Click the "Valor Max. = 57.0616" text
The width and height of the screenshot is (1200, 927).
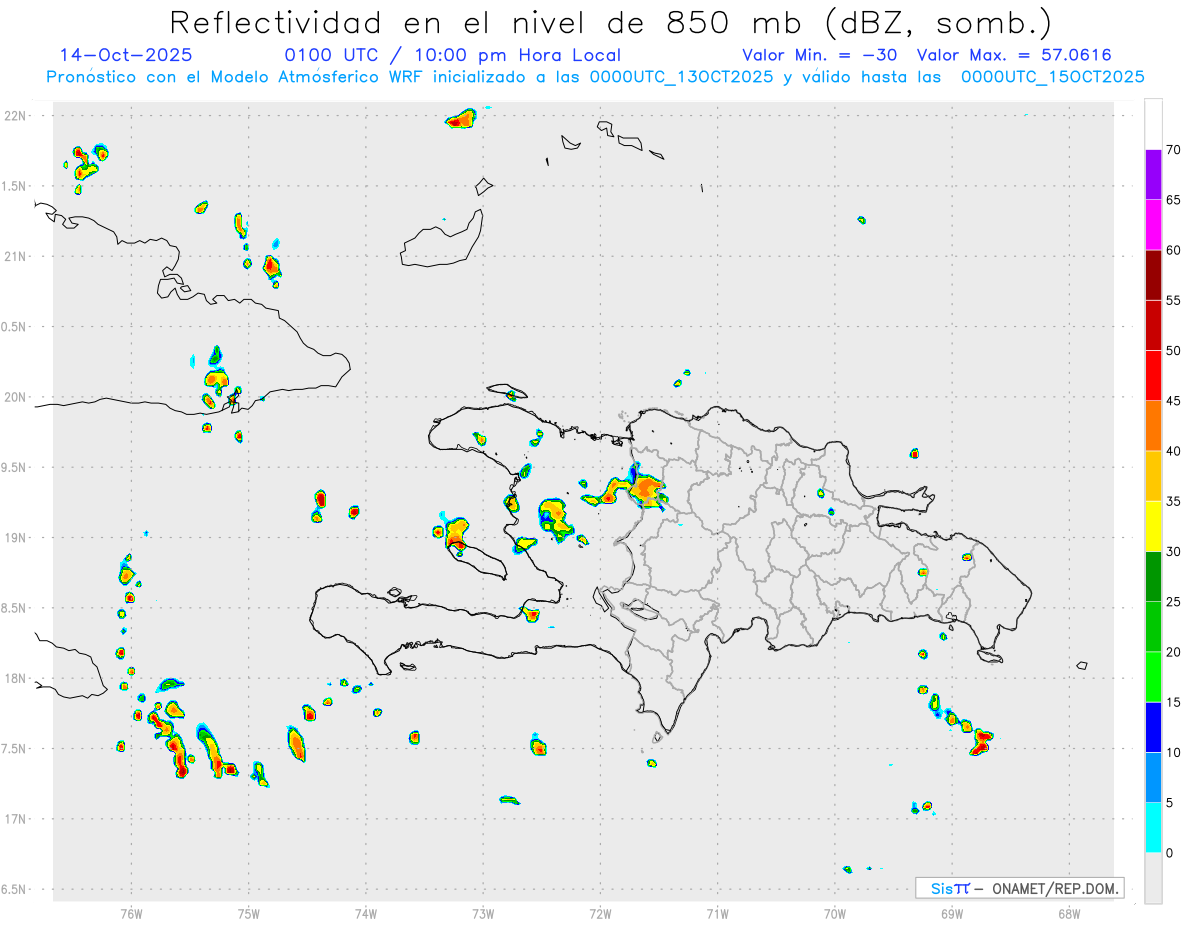1014,55
